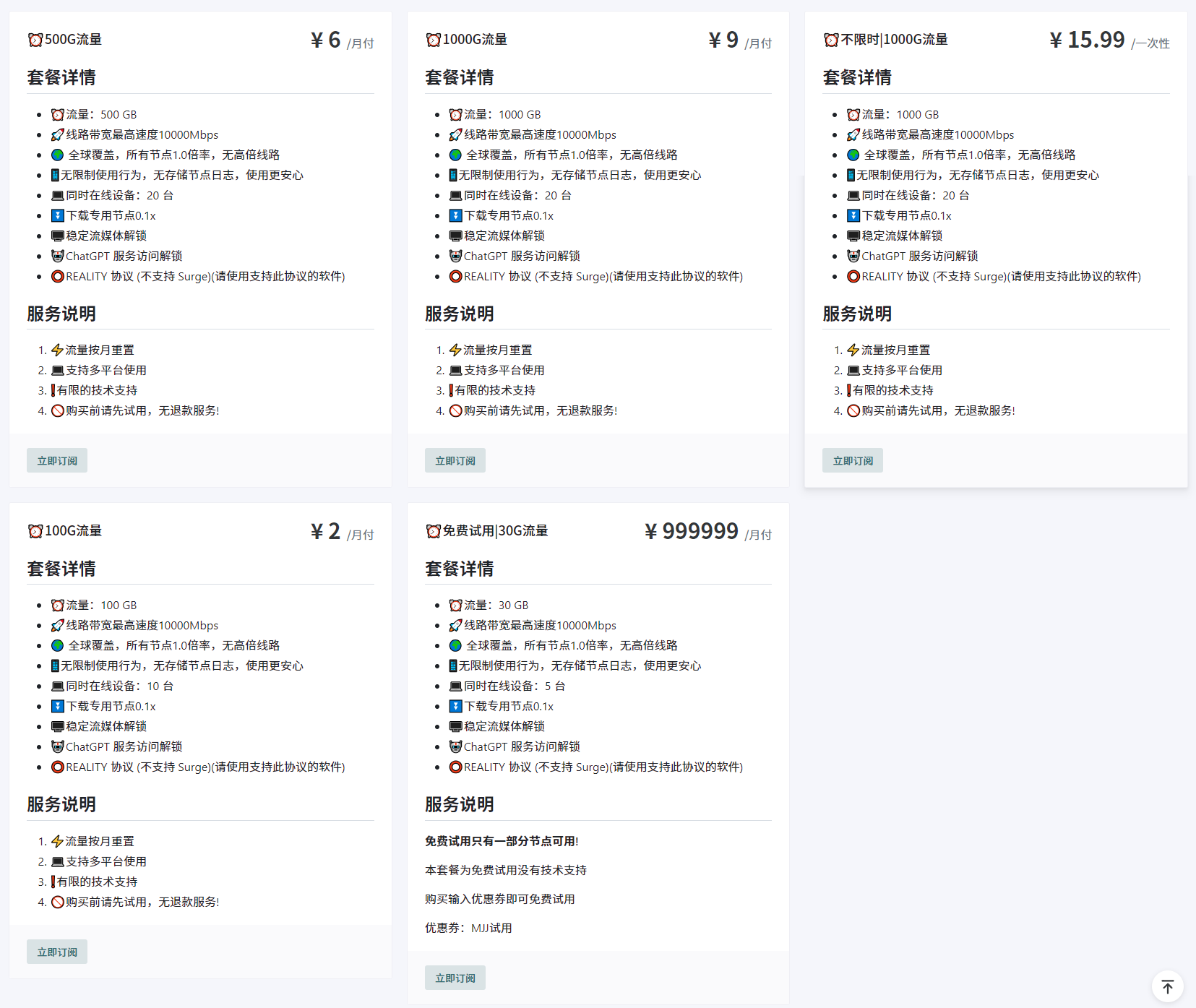
Task: Subscribe to the 免费试用|30G流量 plan
Action: point(455,978)
